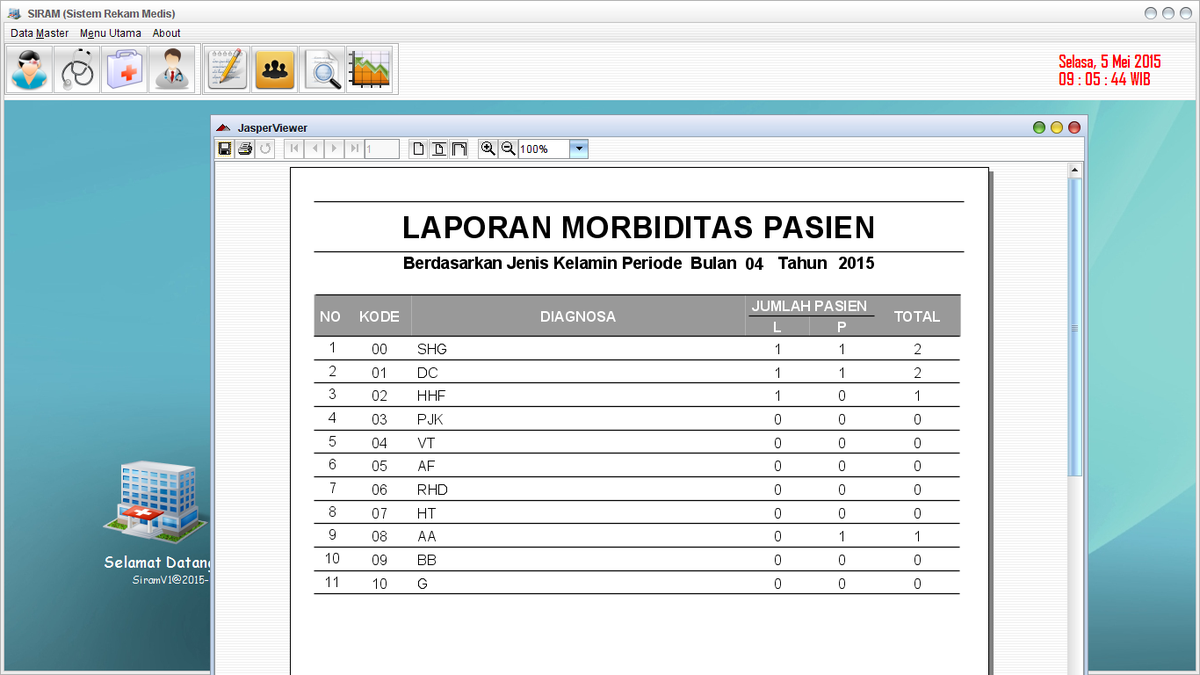1200x675 pixels.
Task: Print the report from JasperViewer toolbar
Action: click(245, 149)
